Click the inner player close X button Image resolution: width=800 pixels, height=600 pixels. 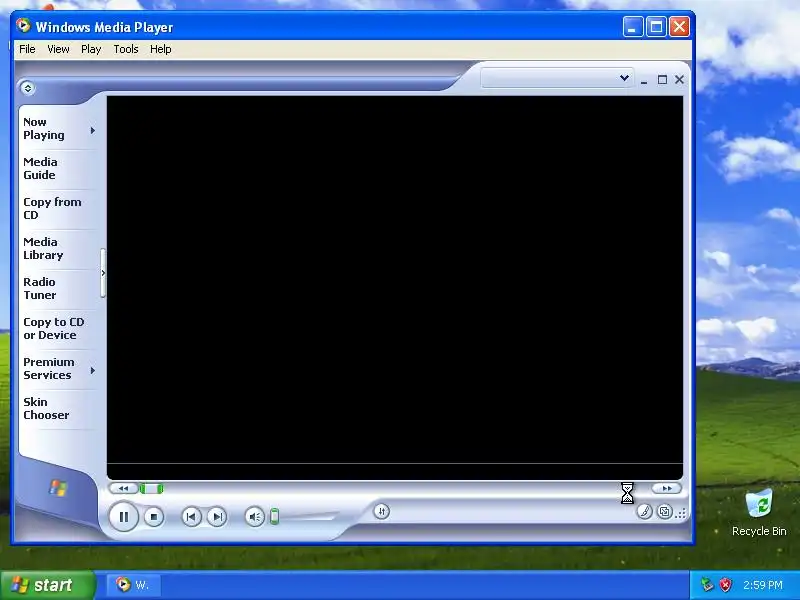679,80
